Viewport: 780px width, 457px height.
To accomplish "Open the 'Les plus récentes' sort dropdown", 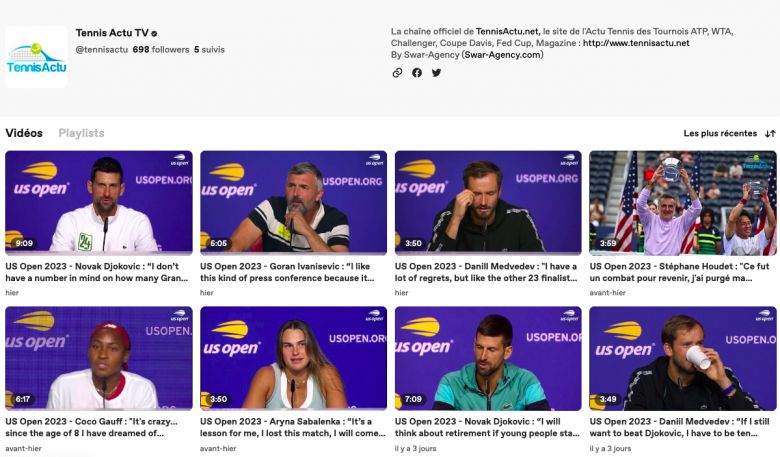I will 720,133.
